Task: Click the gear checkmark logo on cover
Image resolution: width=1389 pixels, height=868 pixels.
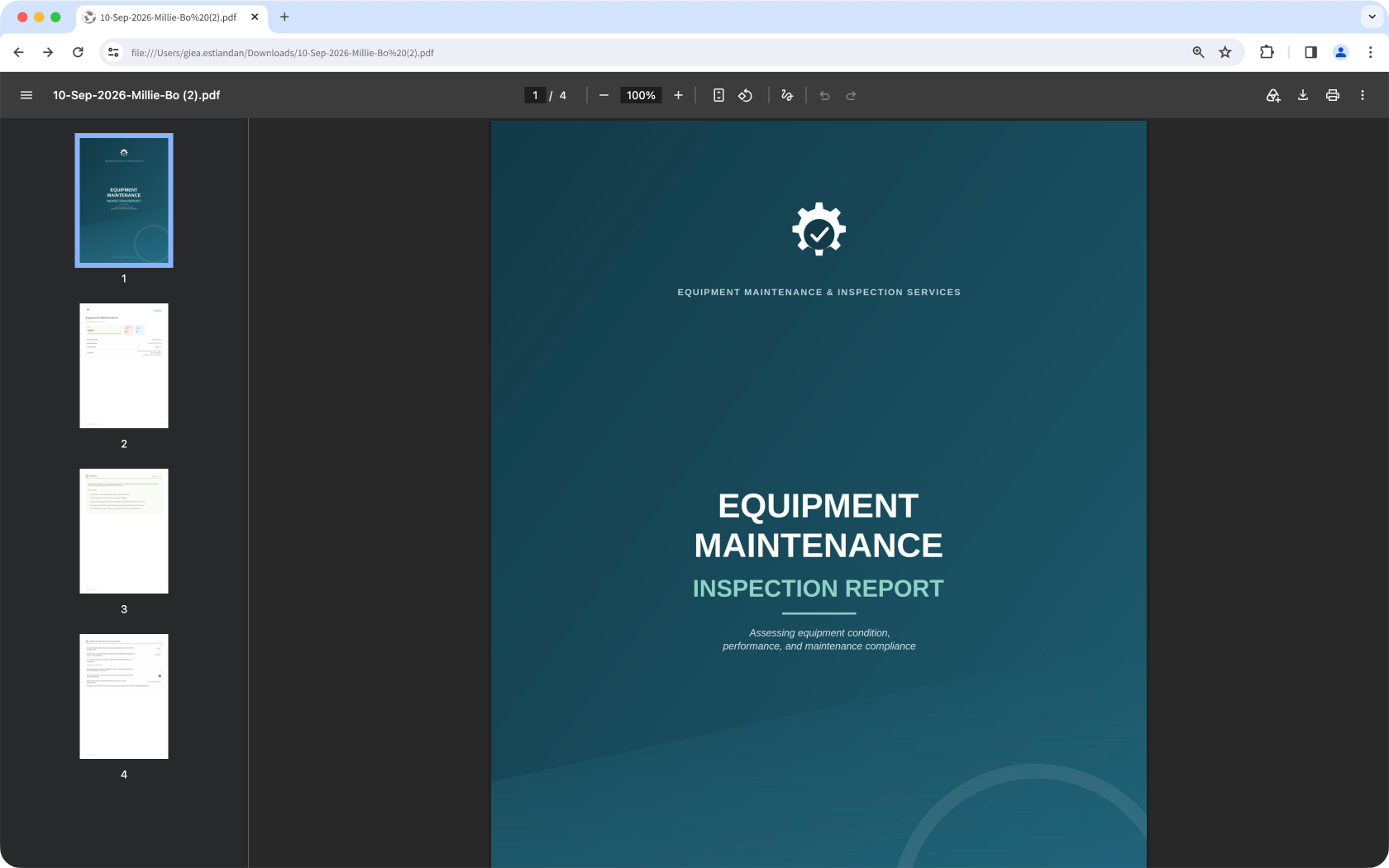Action: [819, 229]
